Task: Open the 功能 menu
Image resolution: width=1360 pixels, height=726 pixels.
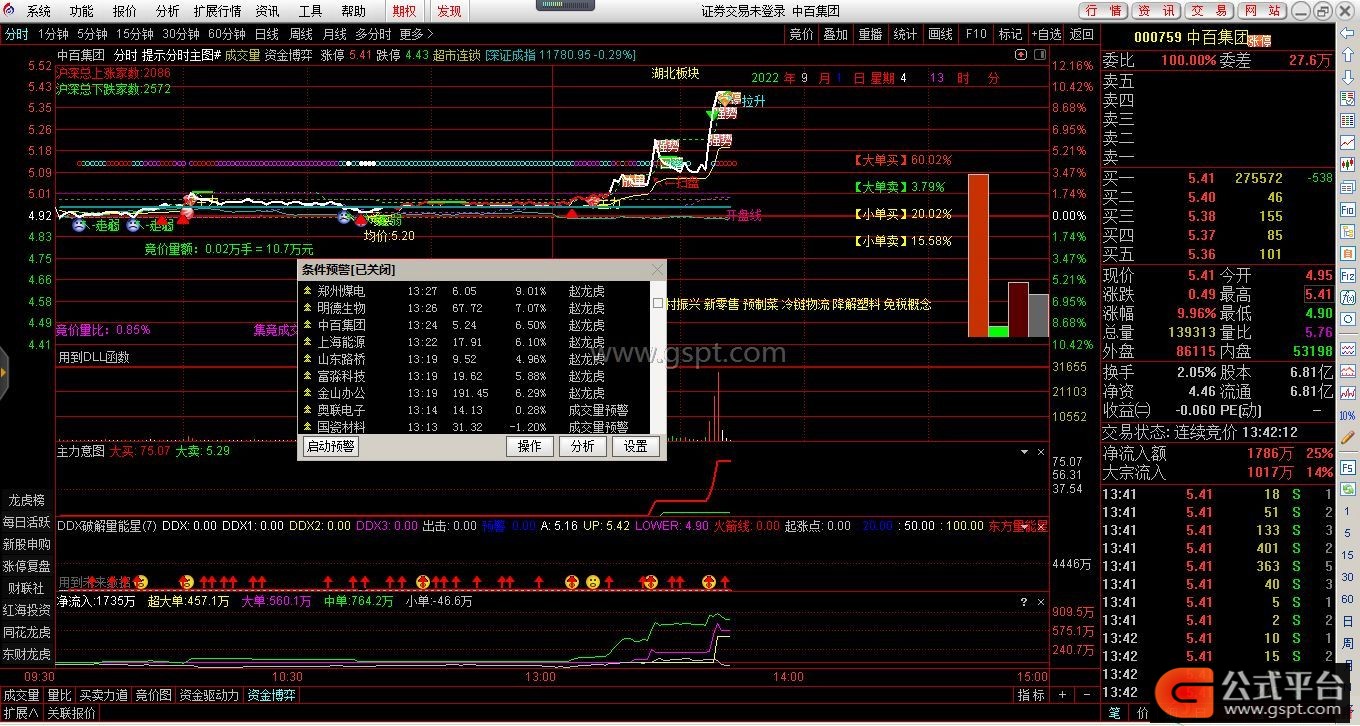Action: pos(82,11)
